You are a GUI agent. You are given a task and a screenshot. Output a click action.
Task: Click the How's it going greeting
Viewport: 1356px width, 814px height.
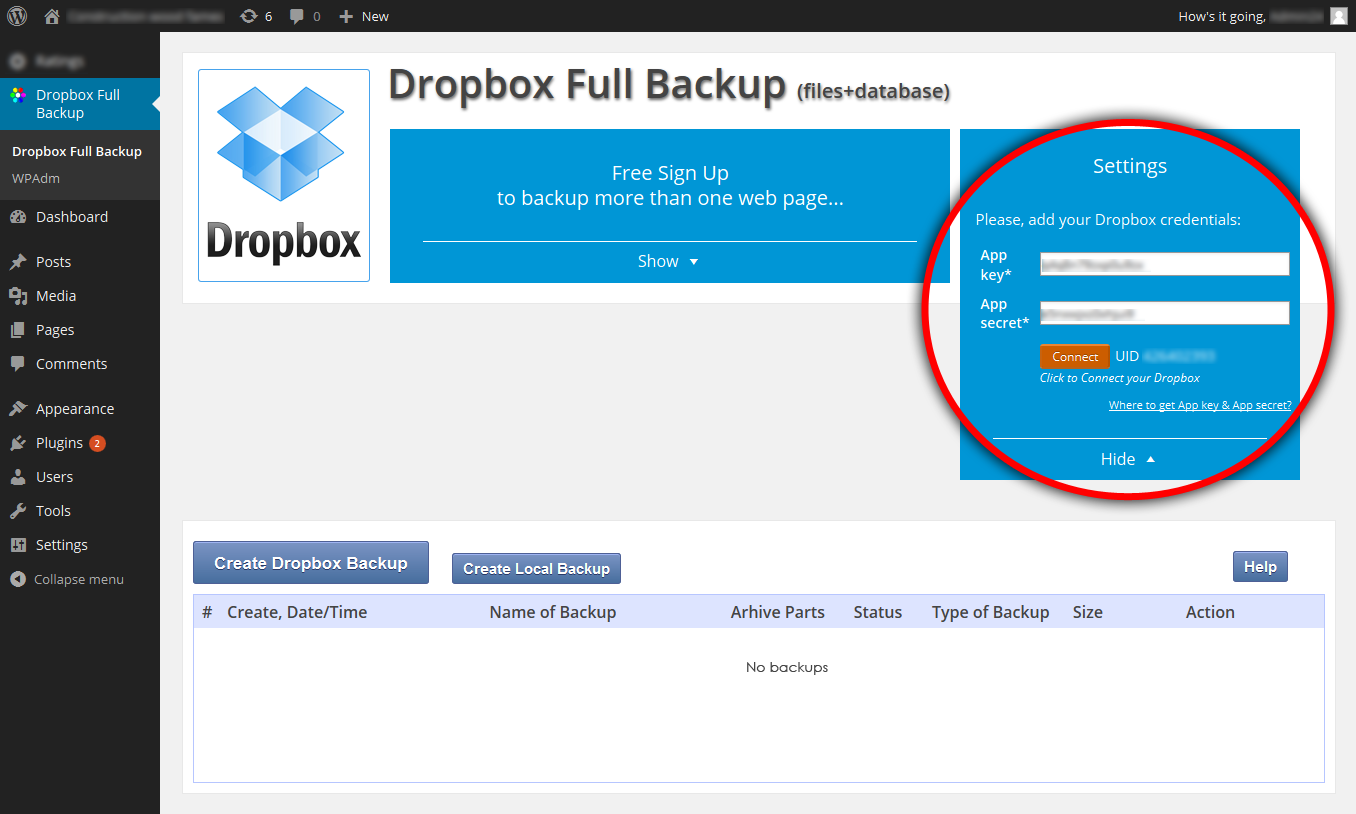pos(1221,16)
